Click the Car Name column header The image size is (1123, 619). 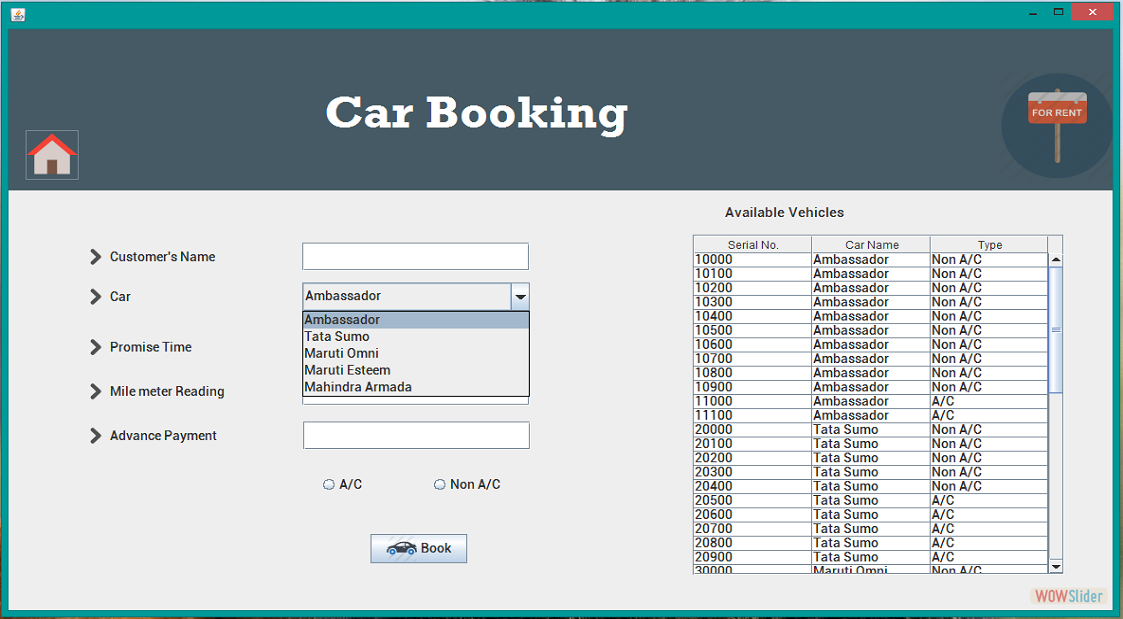[x=871, y=244]
